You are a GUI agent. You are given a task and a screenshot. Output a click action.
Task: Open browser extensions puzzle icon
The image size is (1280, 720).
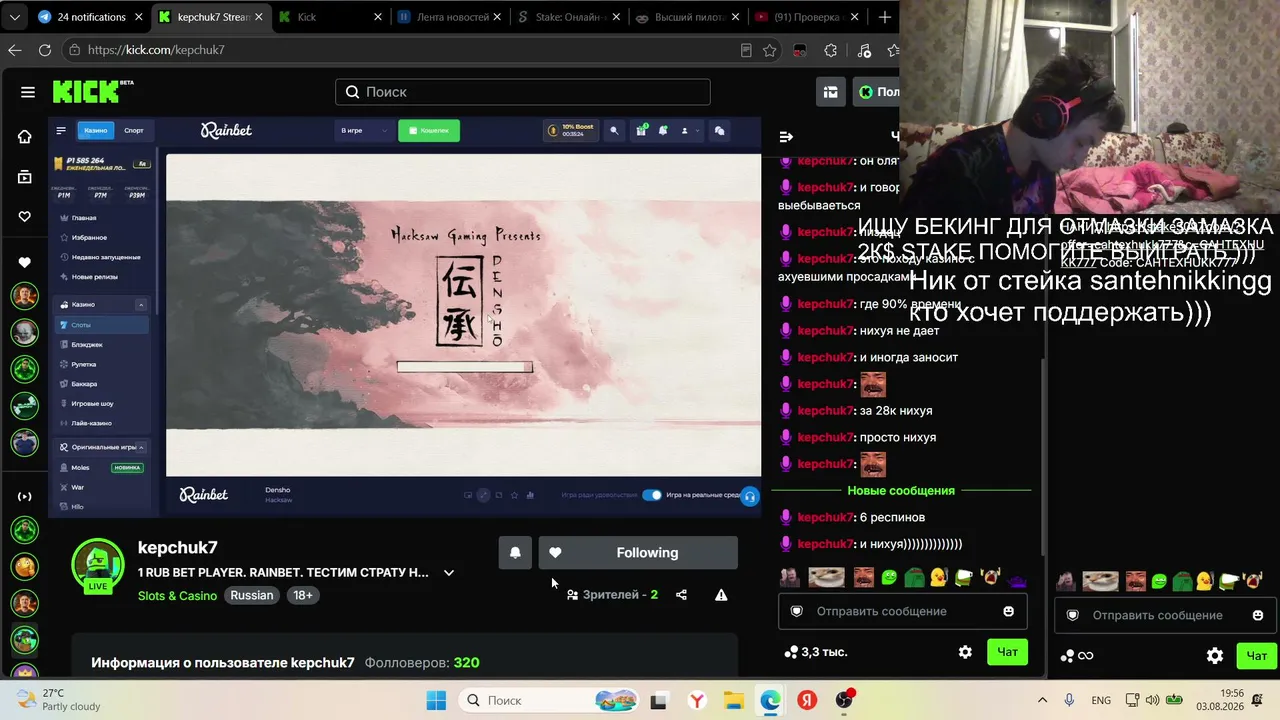pos(831,50)
